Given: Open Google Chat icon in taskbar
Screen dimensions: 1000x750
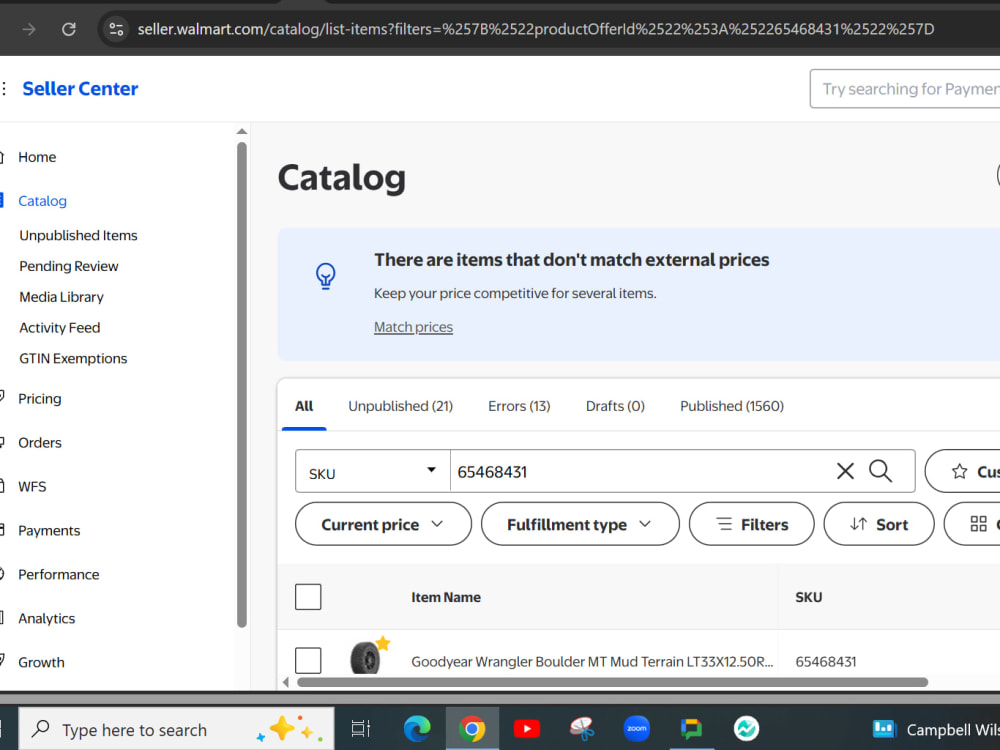Looking at the screenshot, I should 691,728.
